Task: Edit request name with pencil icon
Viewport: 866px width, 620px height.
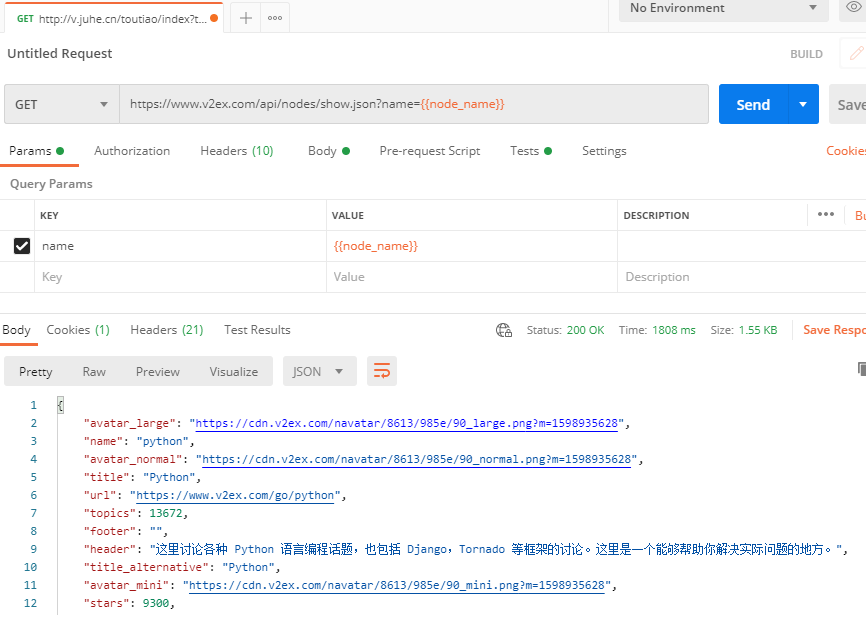Action: tap(857, 53)
